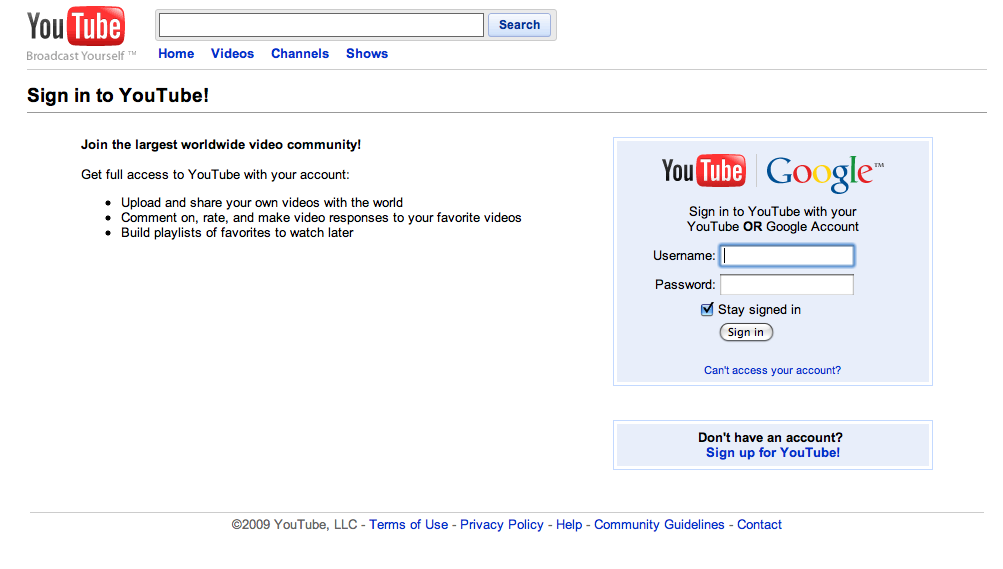Screen dimensions: 1003x569
Task: Click the 'Upload and share your own videos' bullet
Action: pos(262,203)
